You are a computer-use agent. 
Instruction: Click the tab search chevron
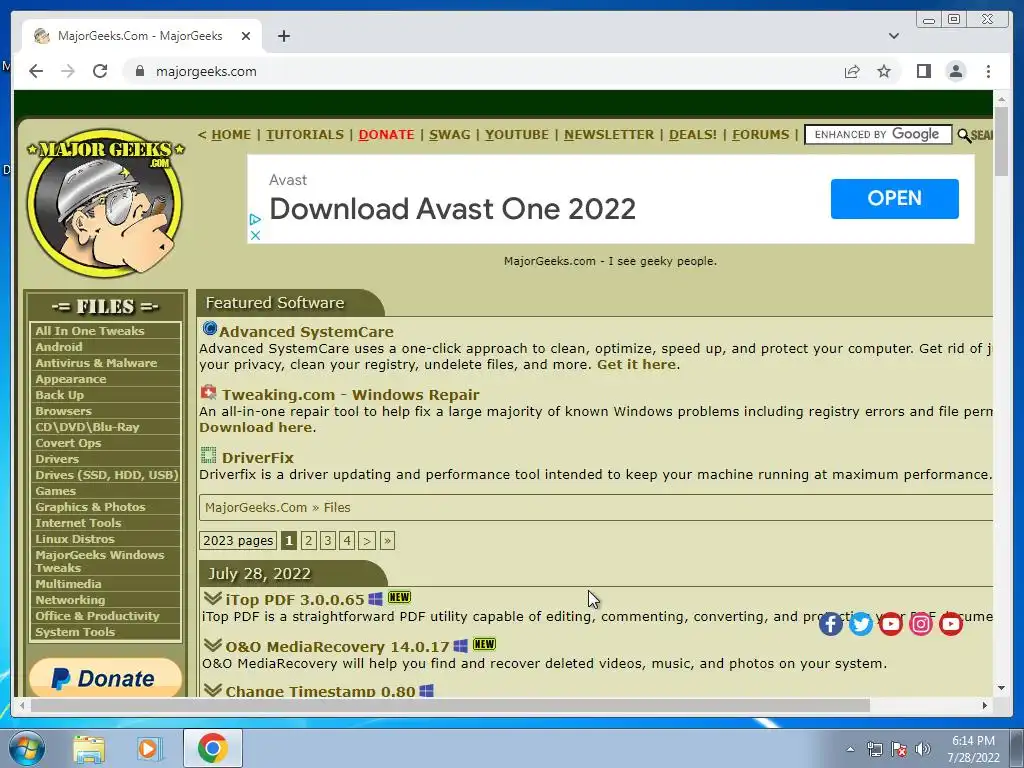click(x=893, y=36)
